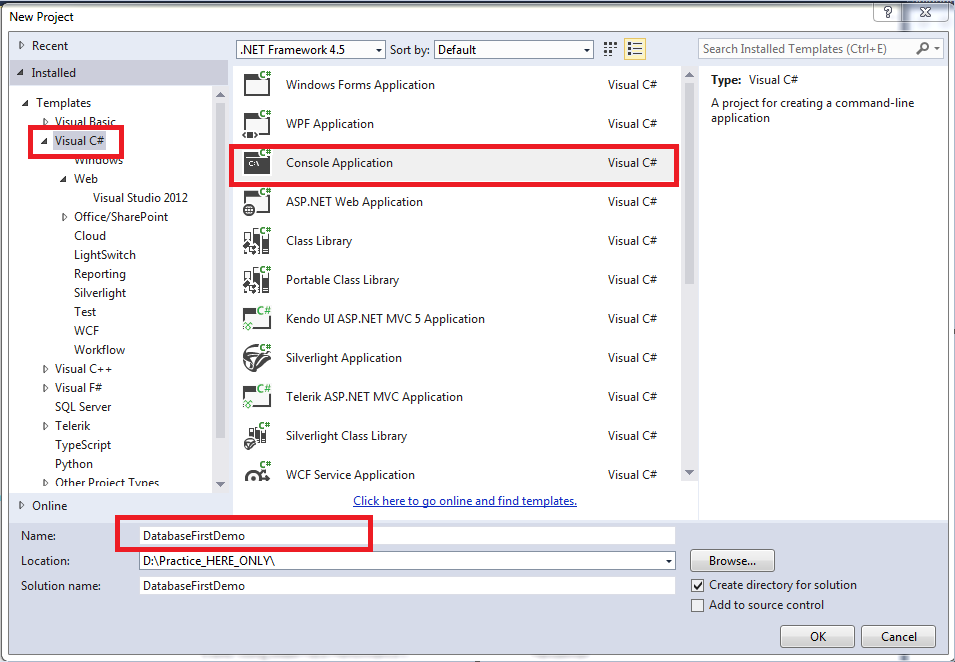The width and height of the screenshot is (955, 662).
Task: Click the search magnifier icon
Action: click(923, 49)
